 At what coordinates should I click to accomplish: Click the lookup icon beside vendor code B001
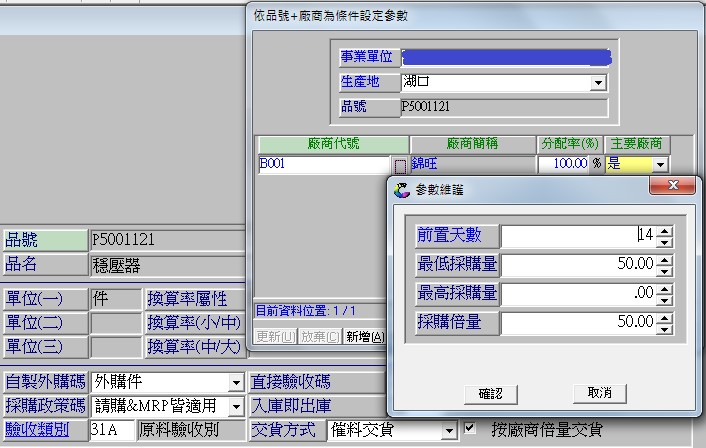[400, 166]
